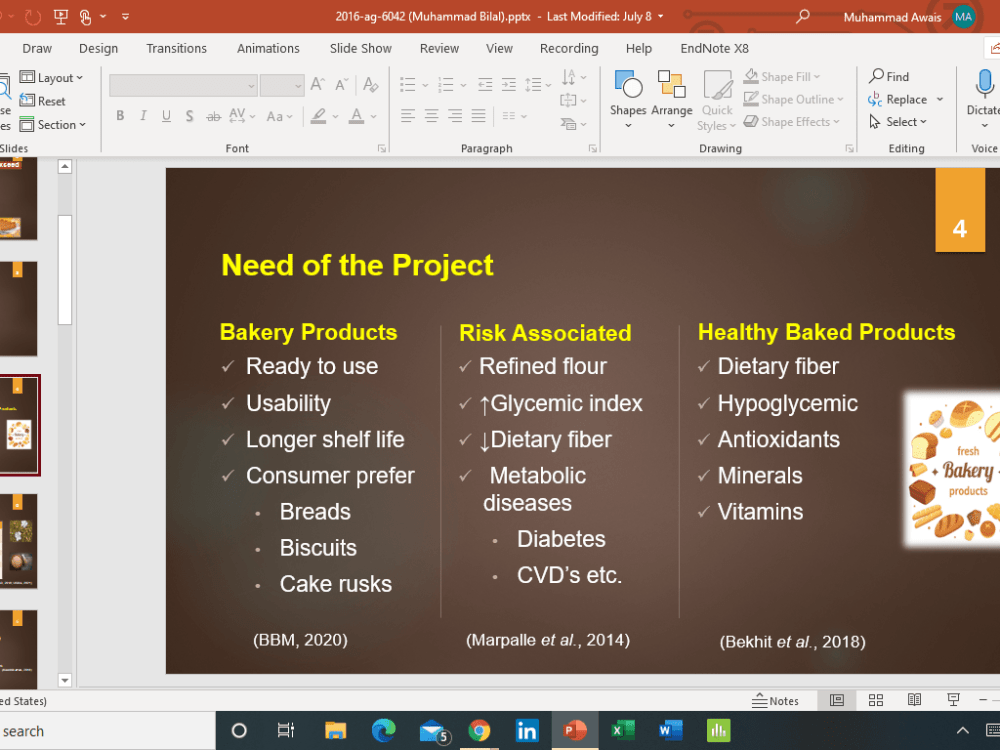Apply font color swatch
This screenshot has width=1000, height=750.
pos(357,116)
